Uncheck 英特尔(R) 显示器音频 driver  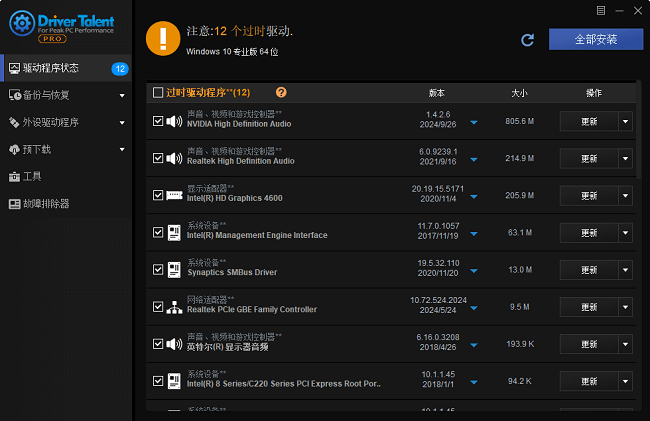pos(158,344)
